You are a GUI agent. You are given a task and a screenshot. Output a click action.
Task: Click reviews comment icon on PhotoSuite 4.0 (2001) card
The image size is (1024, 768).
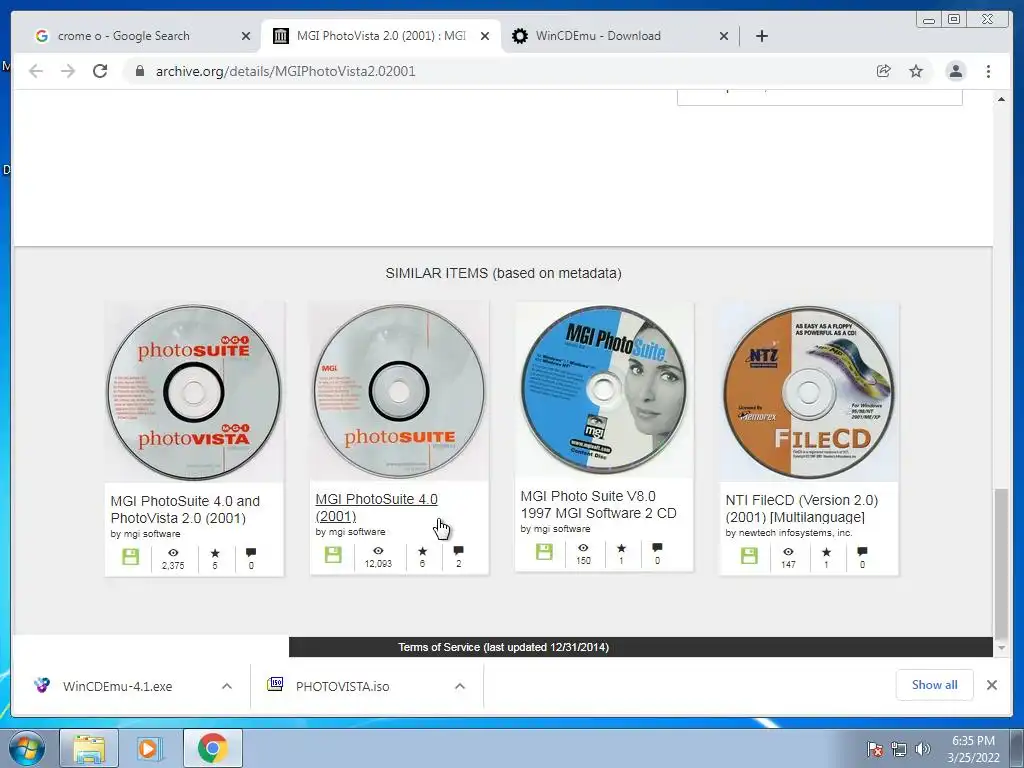458,551
